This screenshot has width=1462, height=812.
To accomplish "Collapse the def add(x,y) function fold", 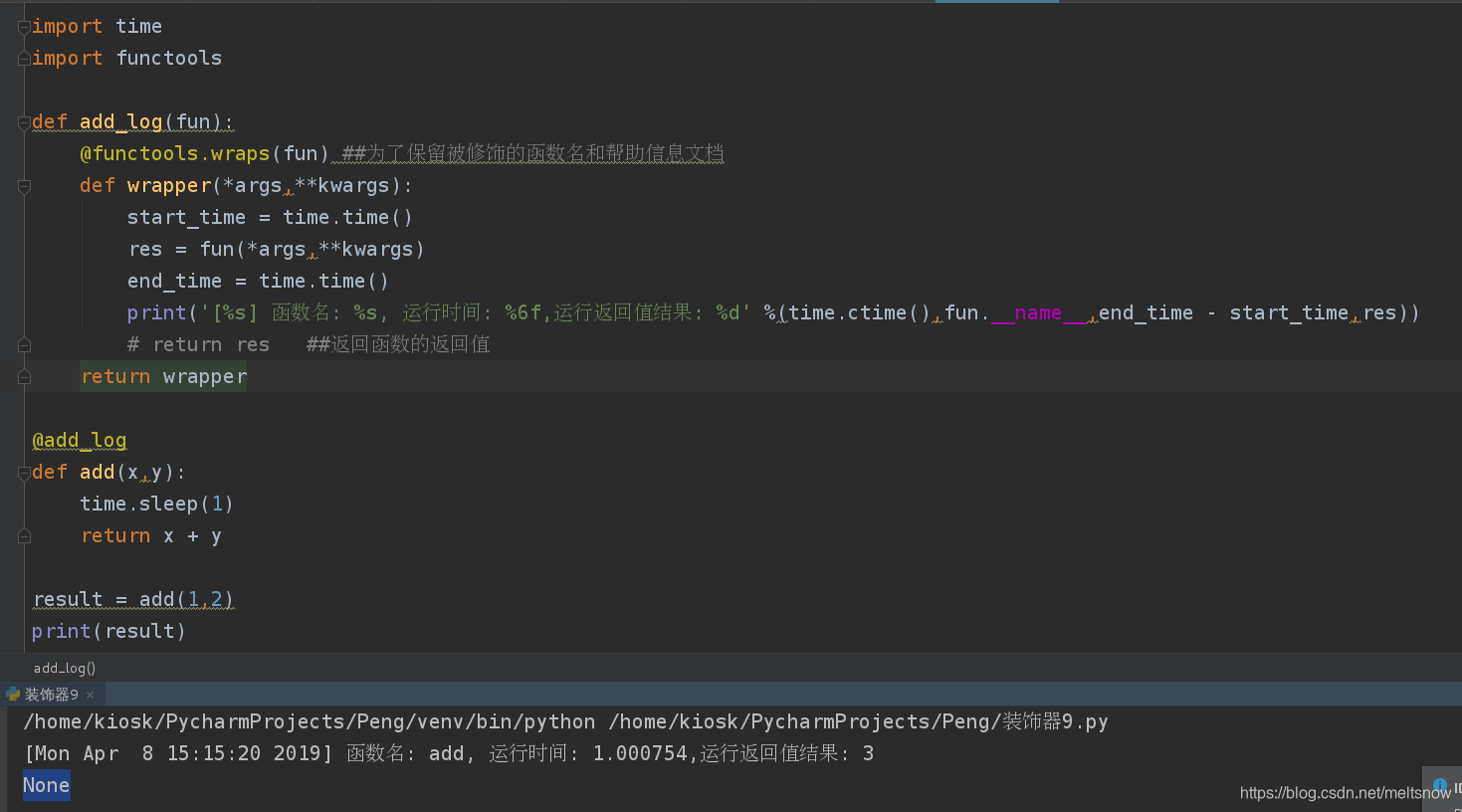I will tap(24, 473).
